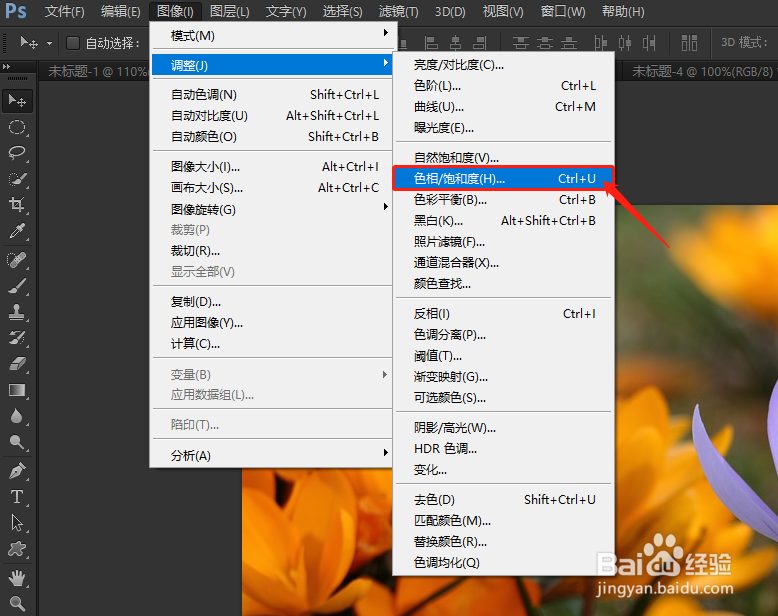Viewport: 778px width, 616px height.
Task: Choose 亮度/对比度(C) adjustment
Action: 503,64
